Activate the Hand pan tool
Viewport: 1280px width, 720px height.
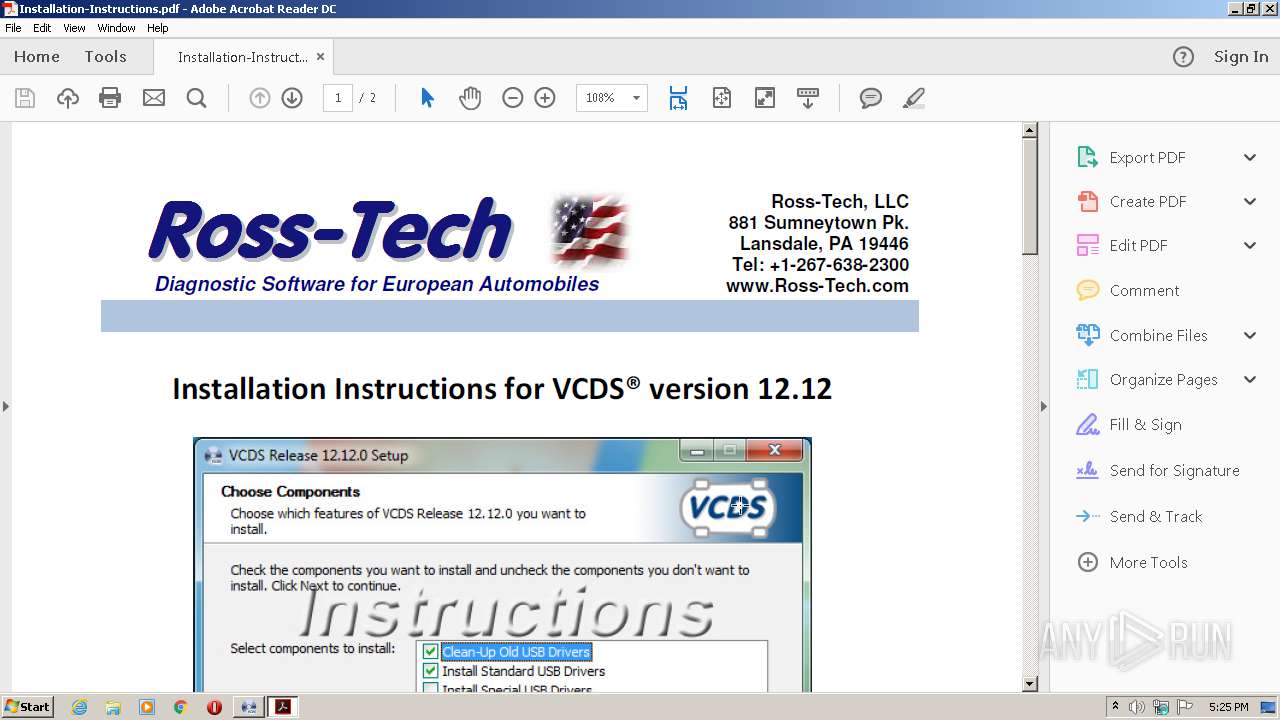click(x=470, y=98)
